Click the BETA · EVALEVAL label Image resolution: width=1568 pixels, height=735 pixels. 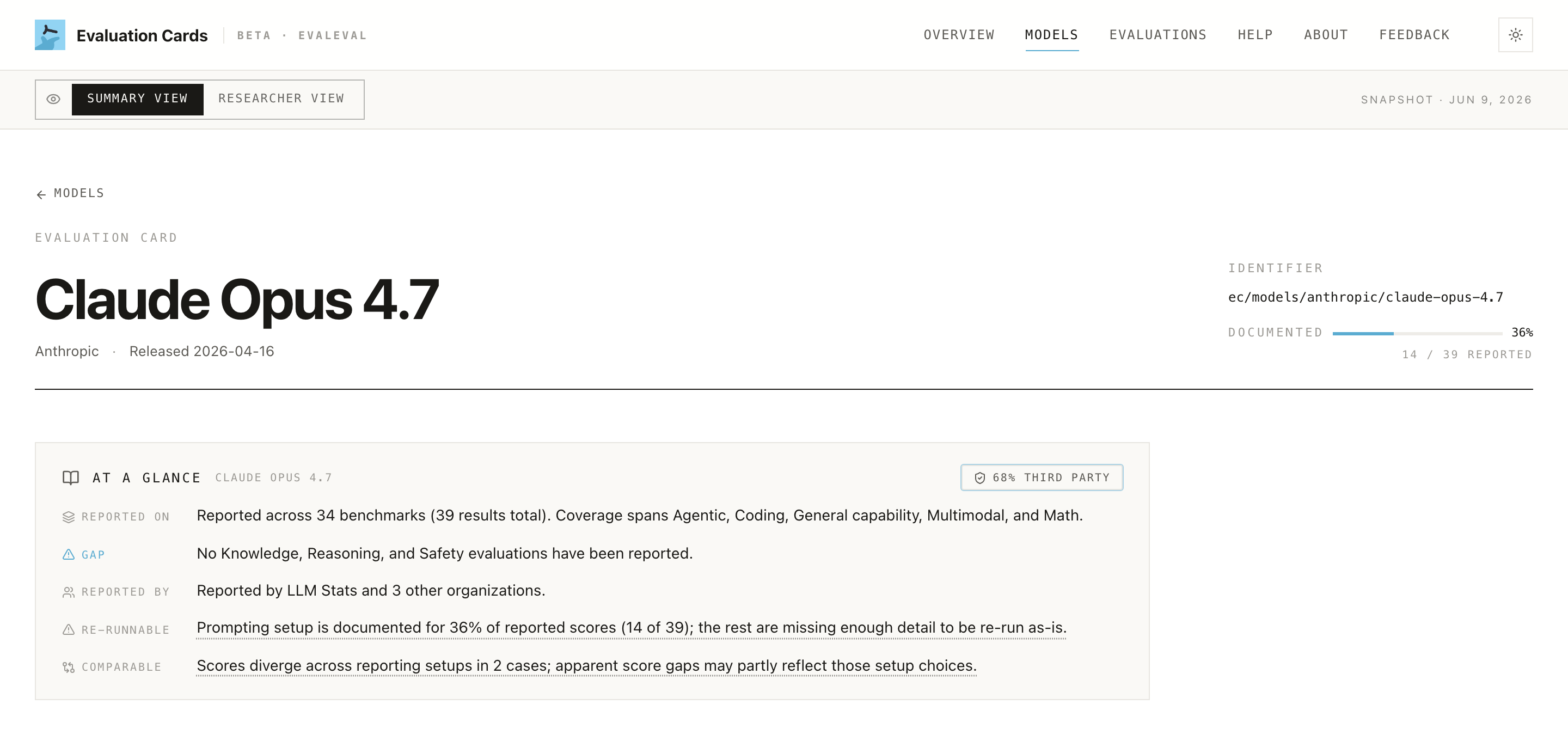pyautogui.click(x=302, y=35)
